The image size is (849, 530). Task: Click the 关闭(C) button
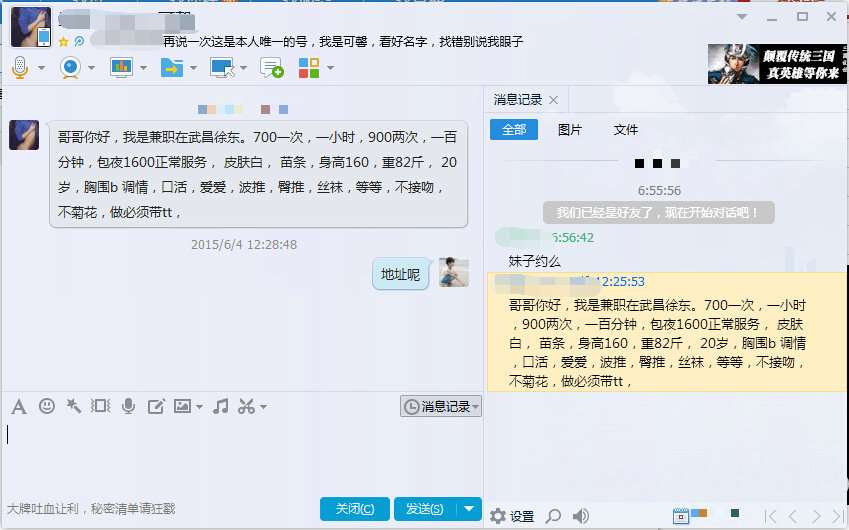355,509
